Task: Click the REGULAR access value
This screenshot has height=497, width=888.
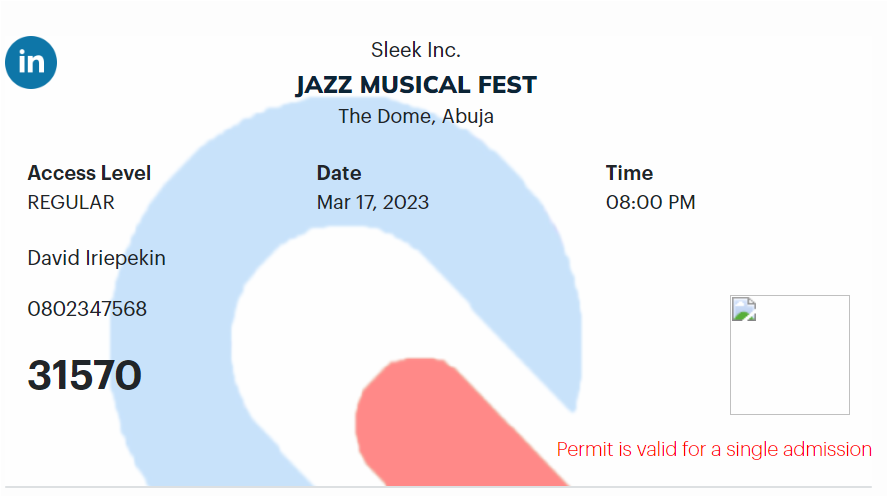Action: point(71,202)
